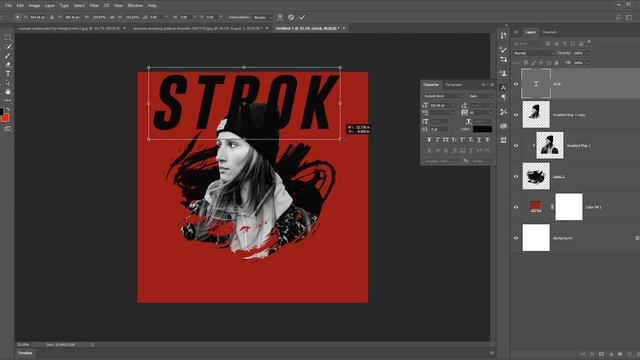Open the History panel icon in the dock

503,36
